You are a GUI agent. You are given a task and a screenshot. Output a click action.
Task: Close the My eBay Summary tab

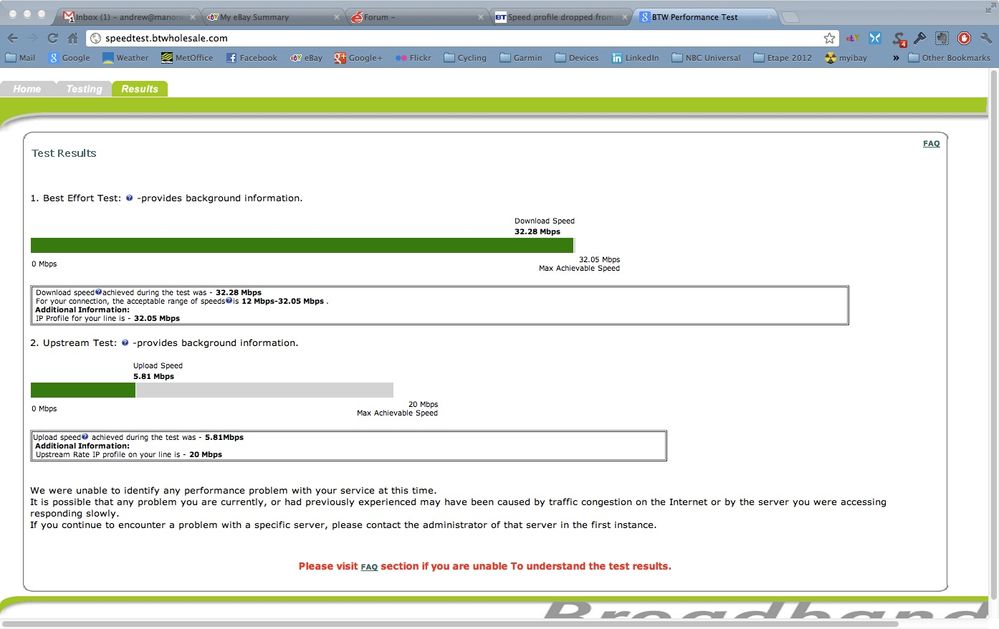pos(338,17)
